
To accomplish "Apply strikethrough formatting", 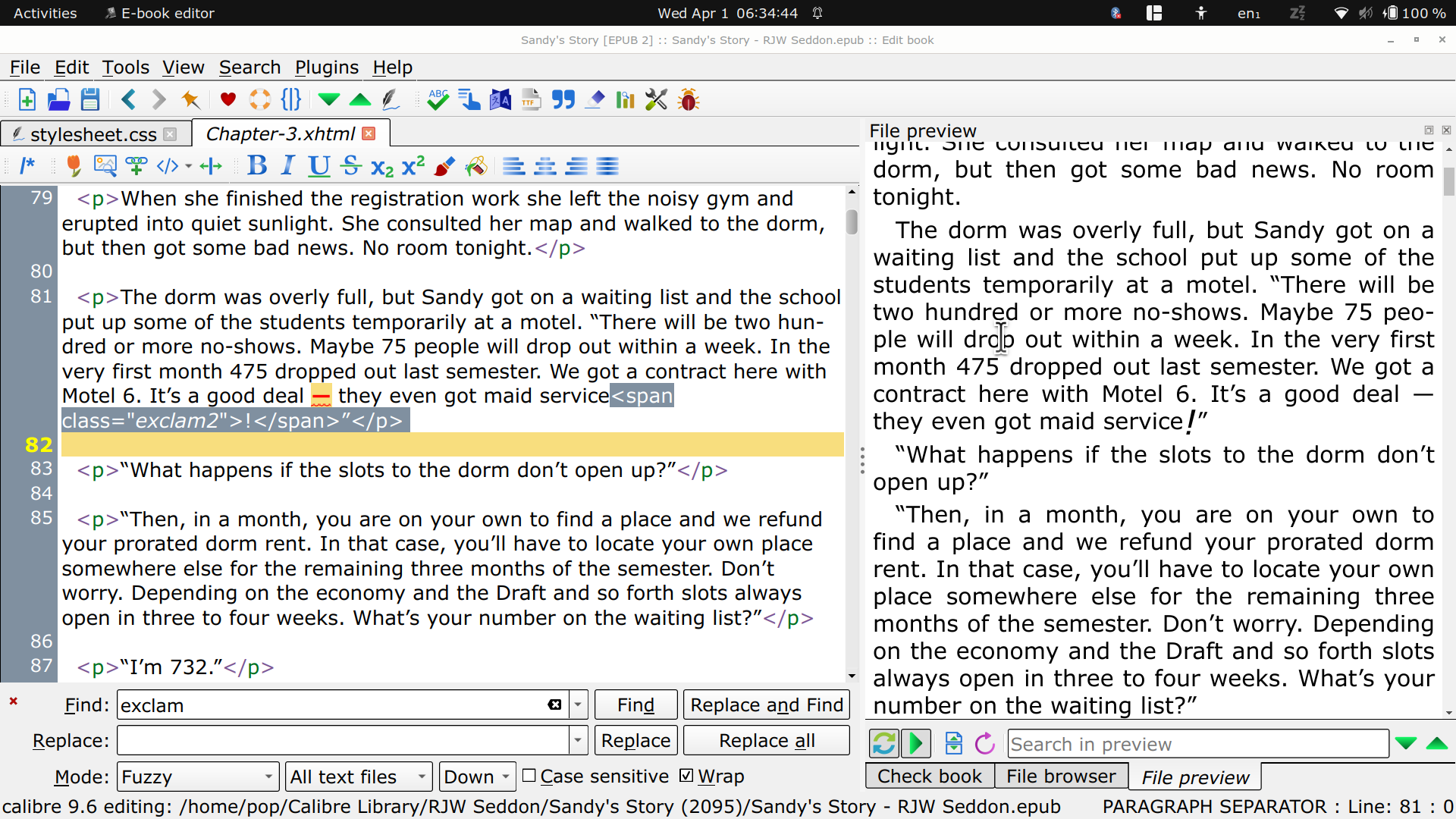I will click(350, 166).
